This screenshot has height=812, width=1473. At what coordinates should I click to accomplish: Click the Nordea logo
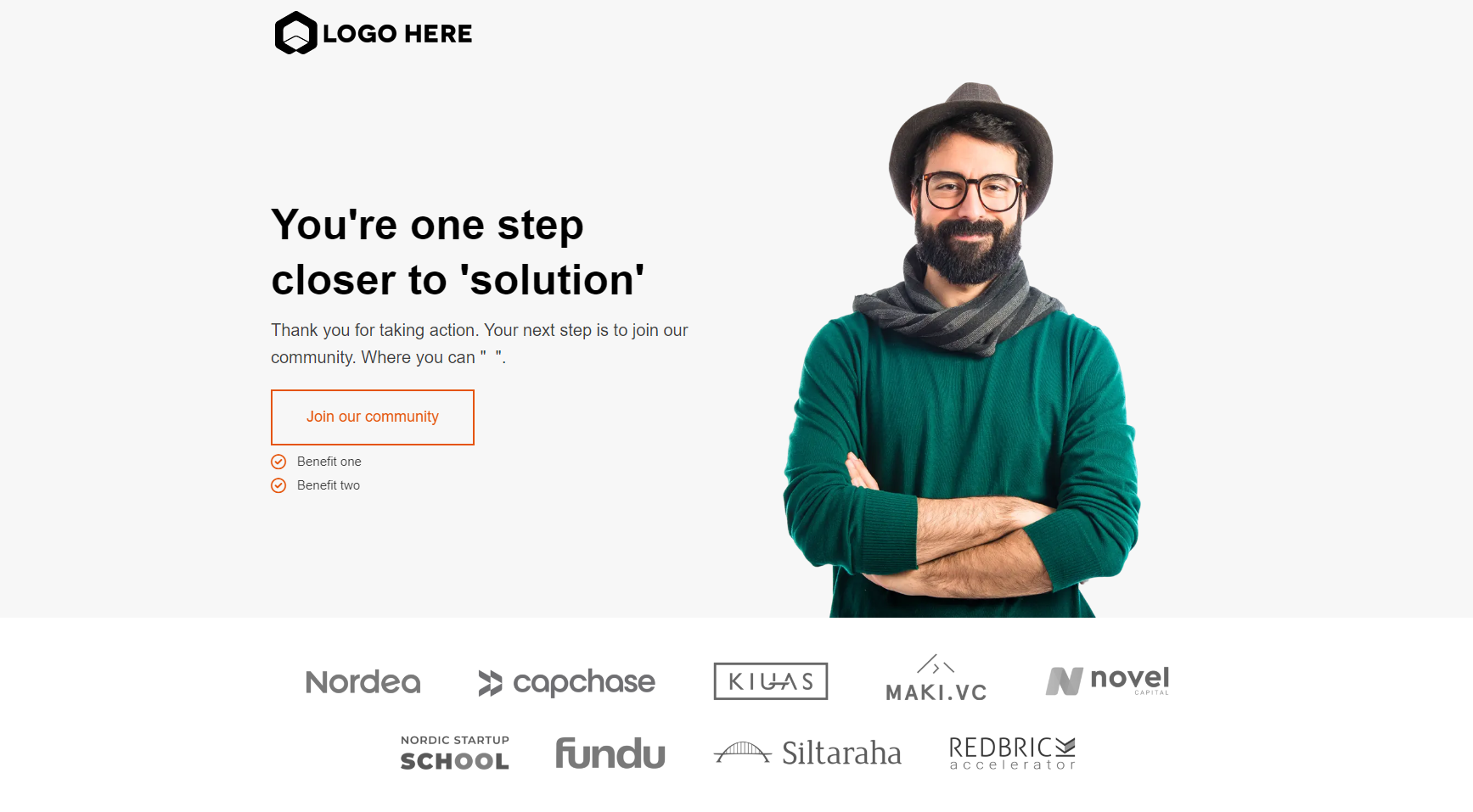coord(363,682)
